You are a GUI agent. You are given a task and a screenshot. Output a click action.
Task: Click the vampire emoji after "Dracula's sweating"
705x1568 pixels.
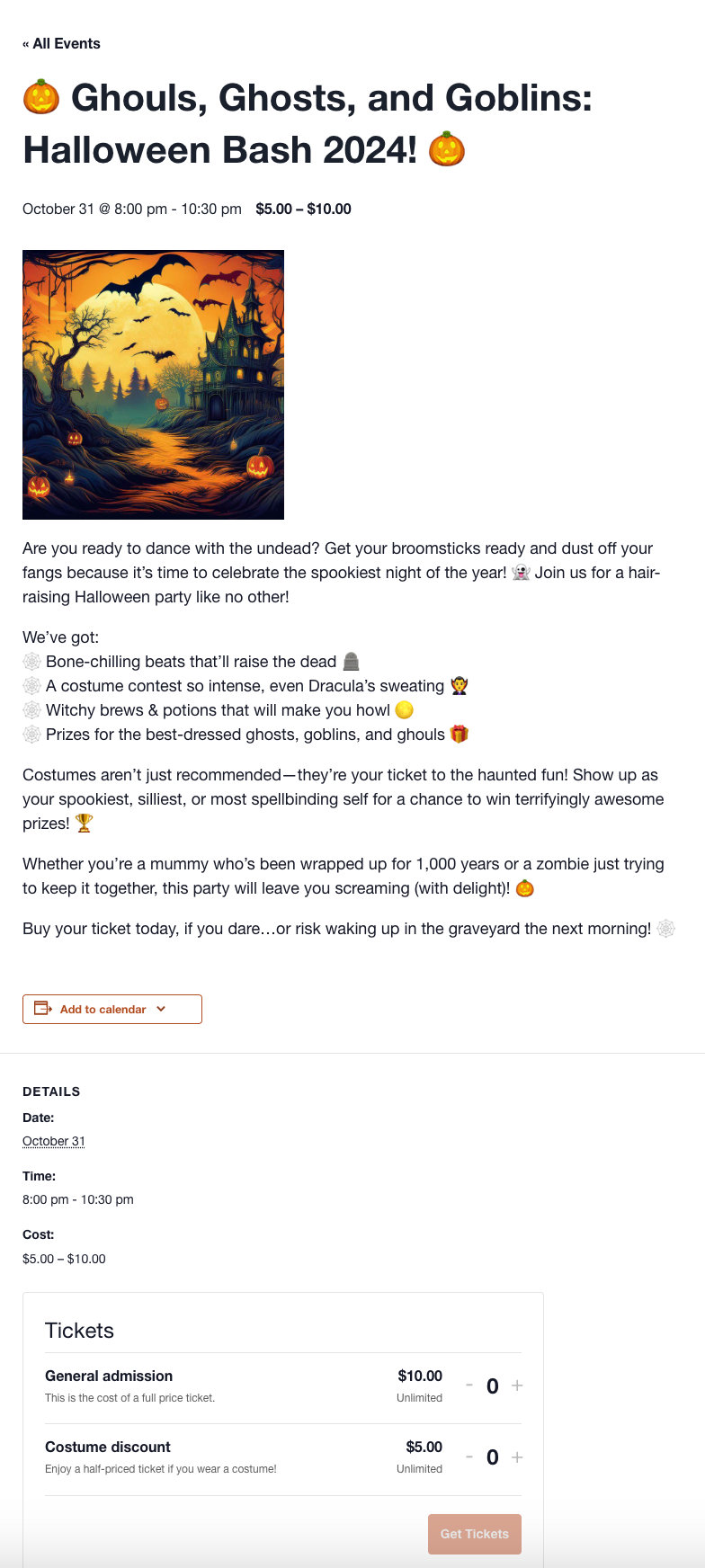tap(459, 686)
